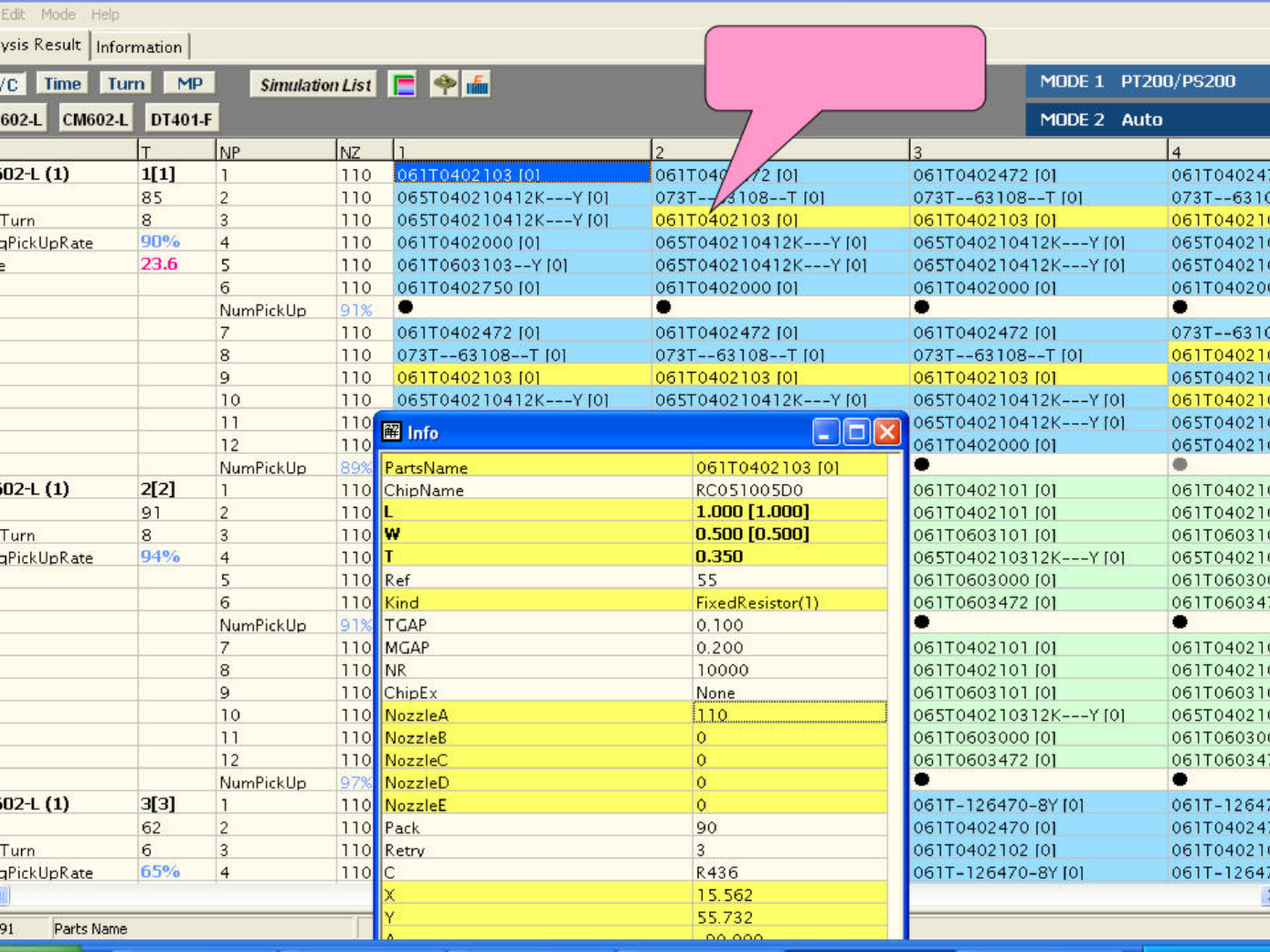Toggle the Turn view button
The height and width of the screenshot is (952, 1270).
click(x=126, y=84)
